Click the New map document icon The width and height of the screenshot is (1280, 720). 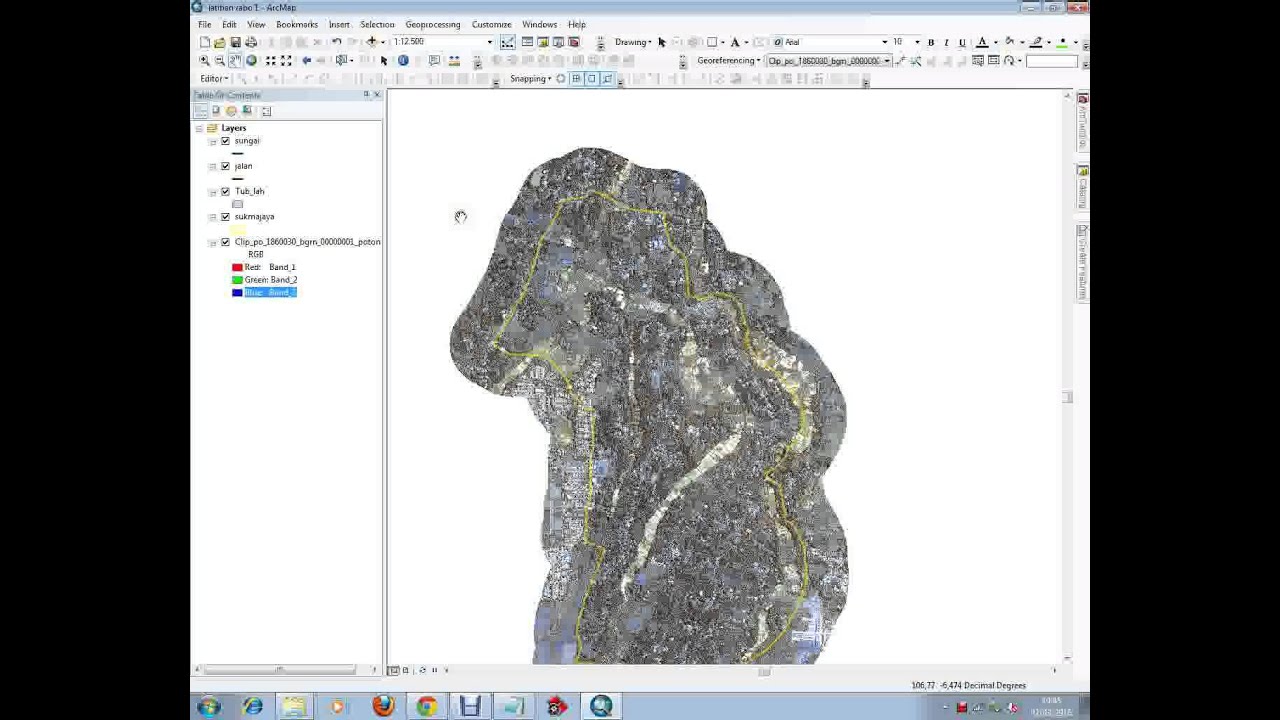[204, 42]
